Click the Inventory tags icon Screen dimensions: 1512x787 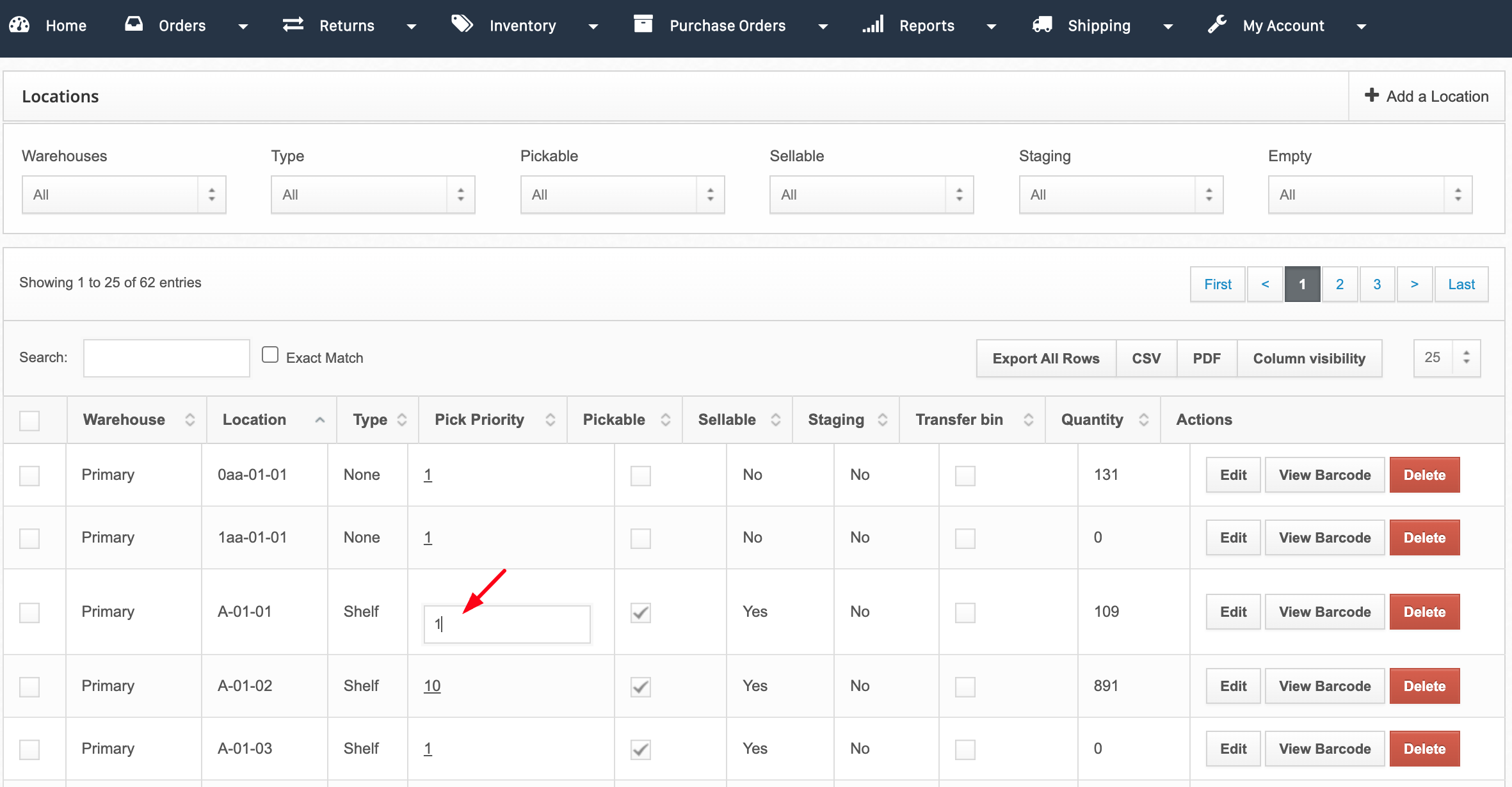point(462,24)
